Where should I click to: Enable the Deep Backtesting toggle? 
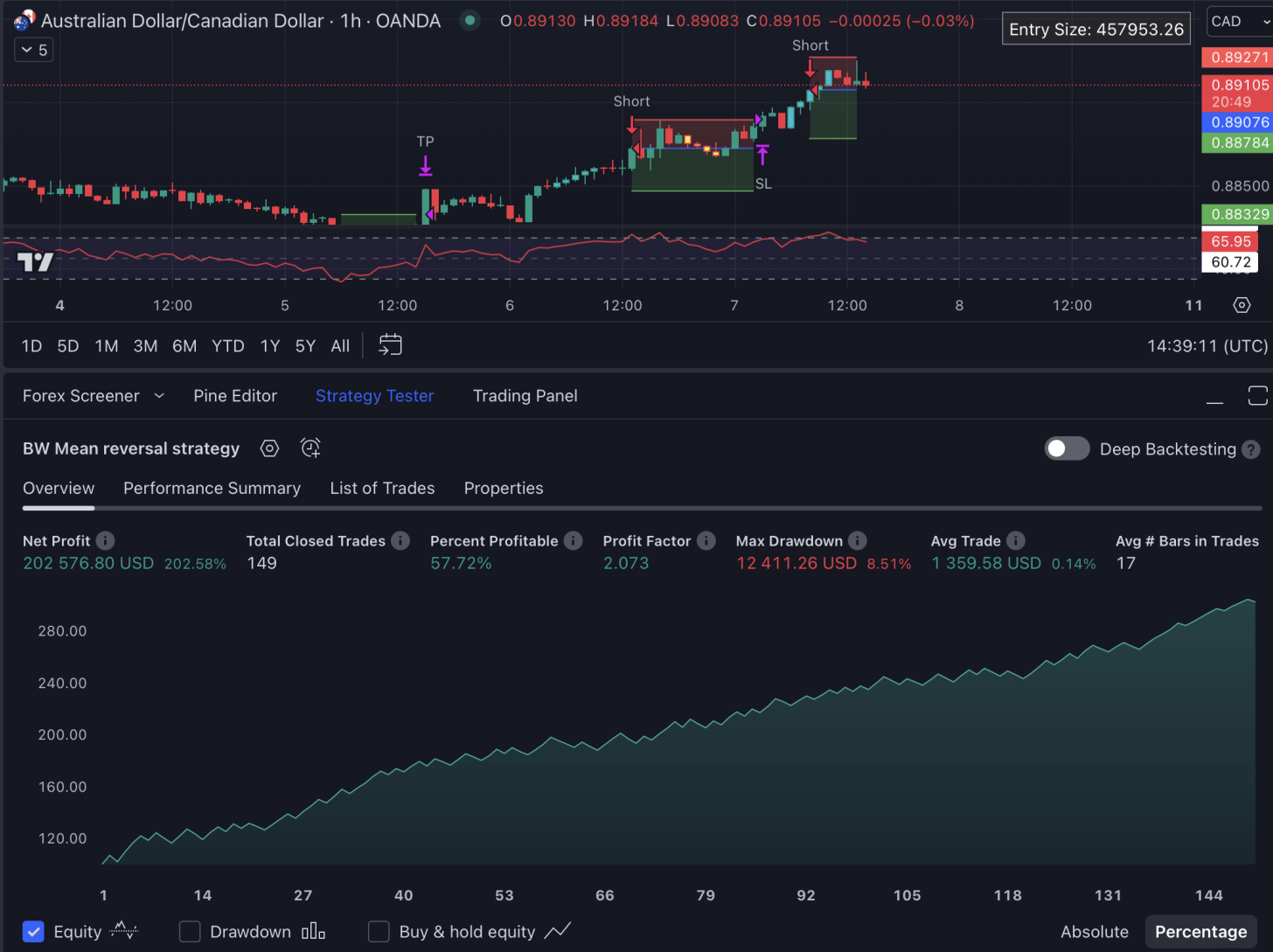point(1067,448)
